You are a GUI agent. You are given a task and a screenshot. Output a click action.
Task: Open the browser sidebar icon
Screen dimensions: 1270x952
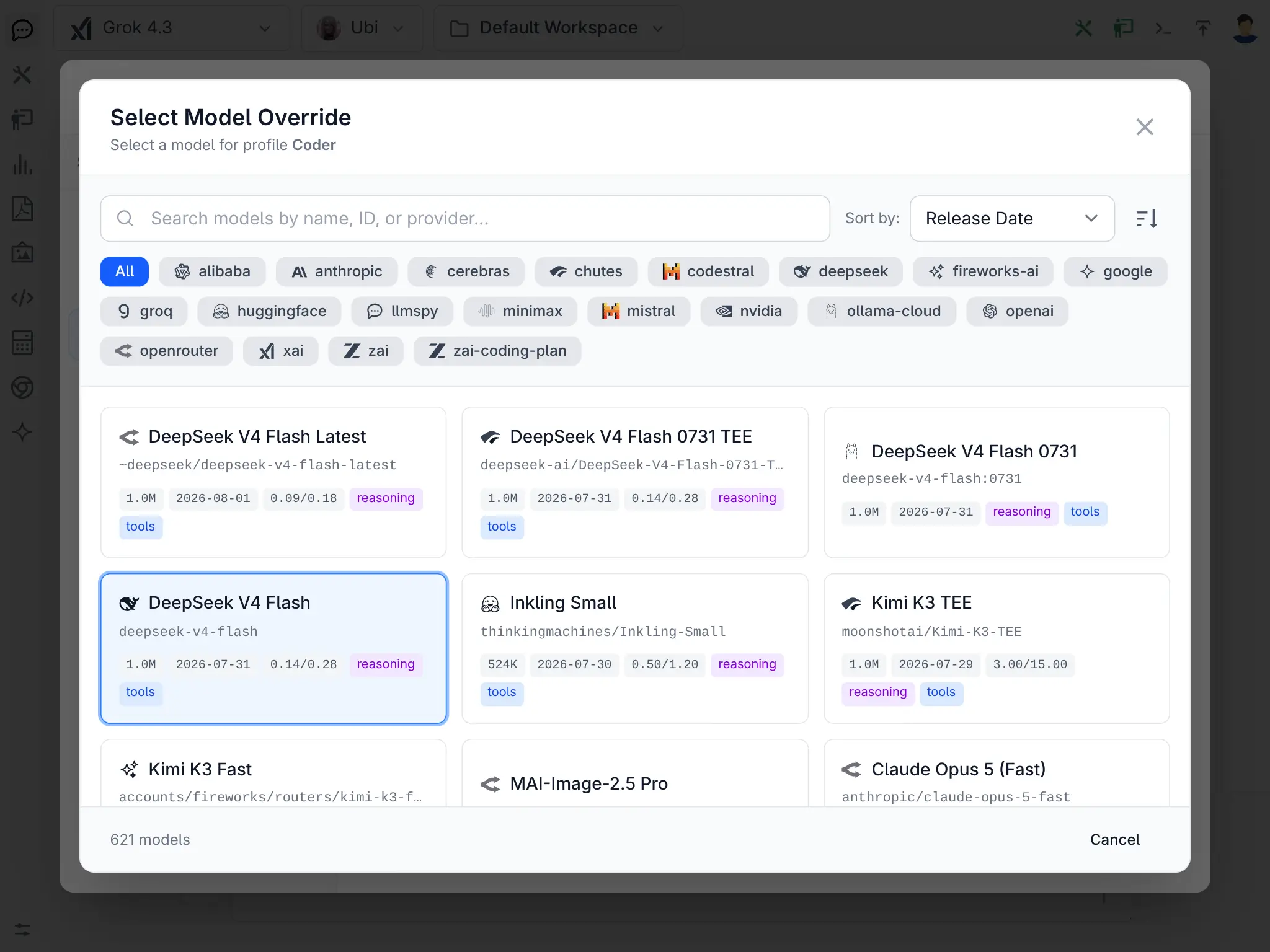pyautogui.click(x=22, y=387)
